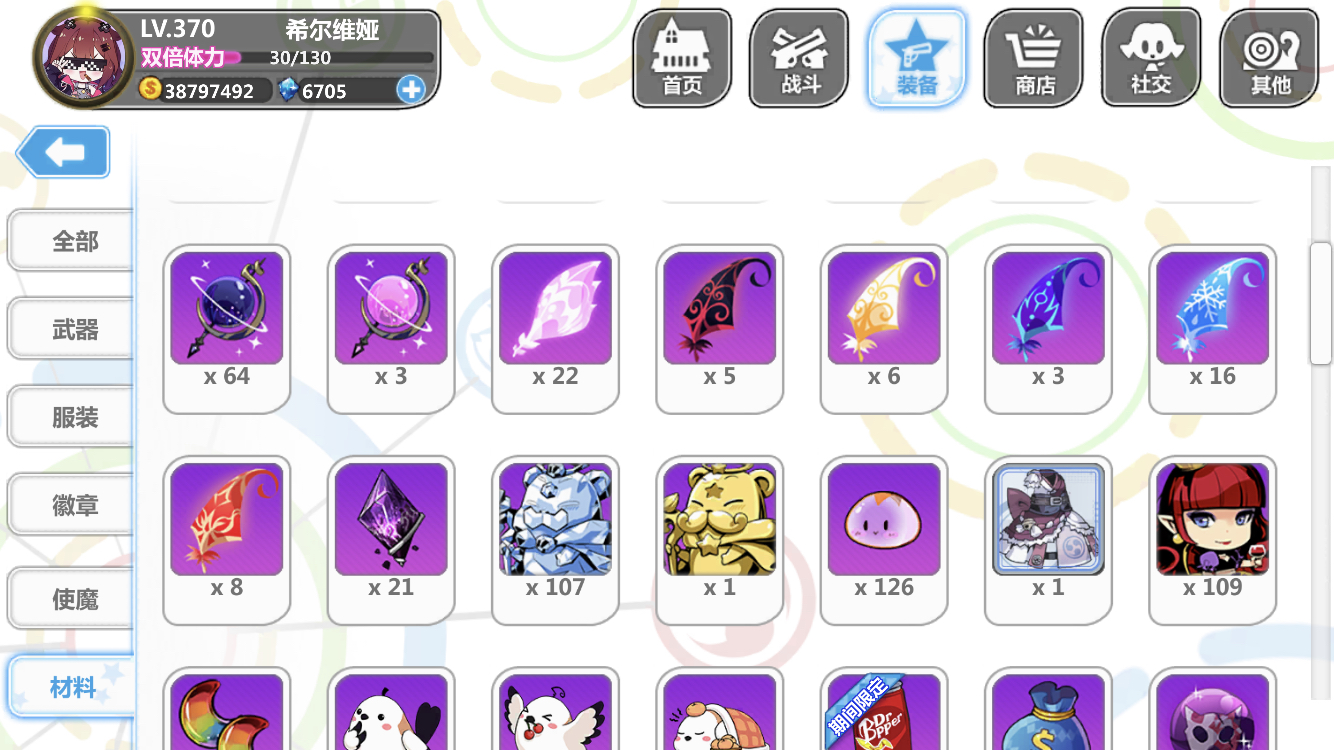
Task: Open the 商店 shop basket icon
Action: coord(1034,58)
